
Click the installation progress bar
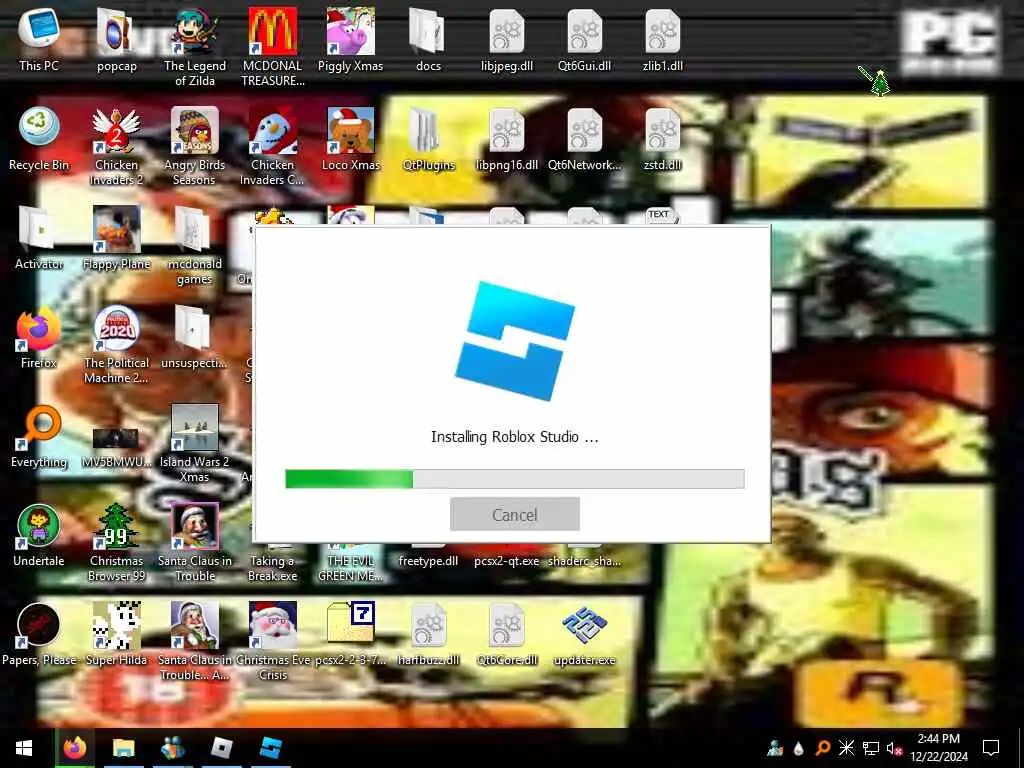tap(515, 479)
